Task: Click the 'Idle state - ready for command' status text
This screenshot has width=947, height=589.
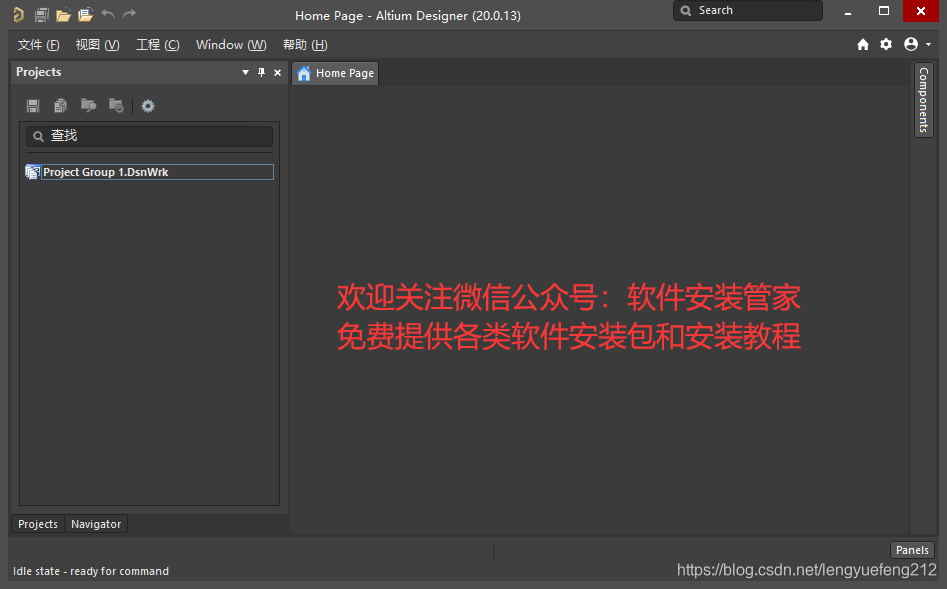Action: [91, 571]
